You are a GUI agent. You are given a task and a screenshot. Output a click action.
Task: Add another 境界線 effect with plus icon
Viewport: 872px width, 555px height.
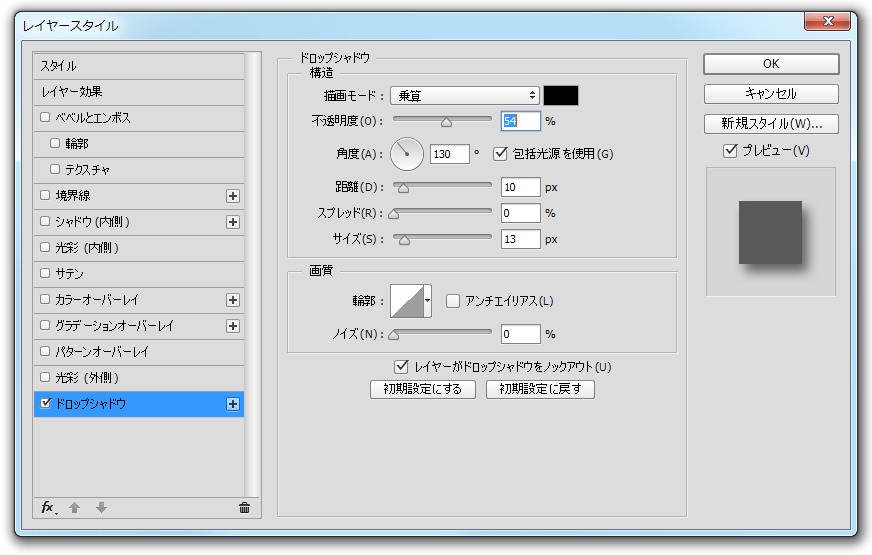click(x=233, y=196)
